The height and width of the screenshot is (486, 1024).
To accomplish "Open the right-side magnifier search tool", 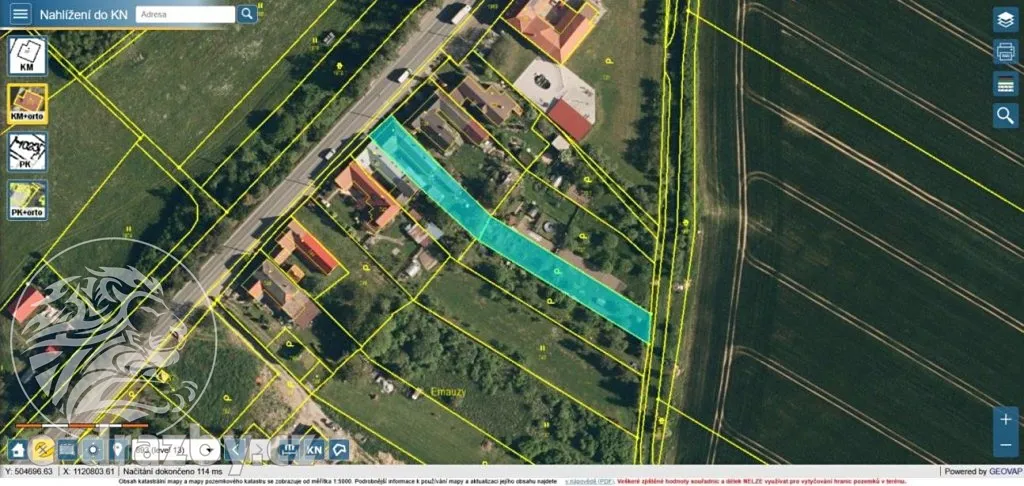I will (x=1005, y=116).
